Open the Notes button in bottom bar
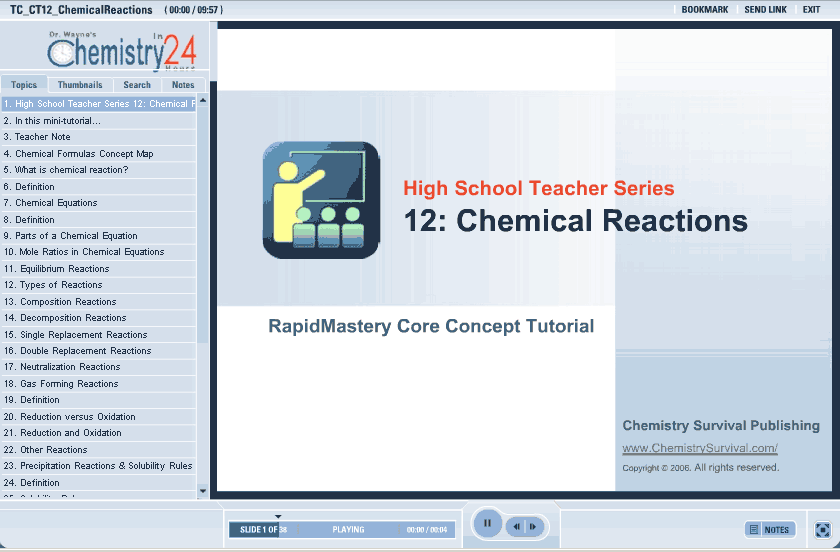Image resolution: width=840 pixels, height=552 pixels. click(x=769, y=530)
